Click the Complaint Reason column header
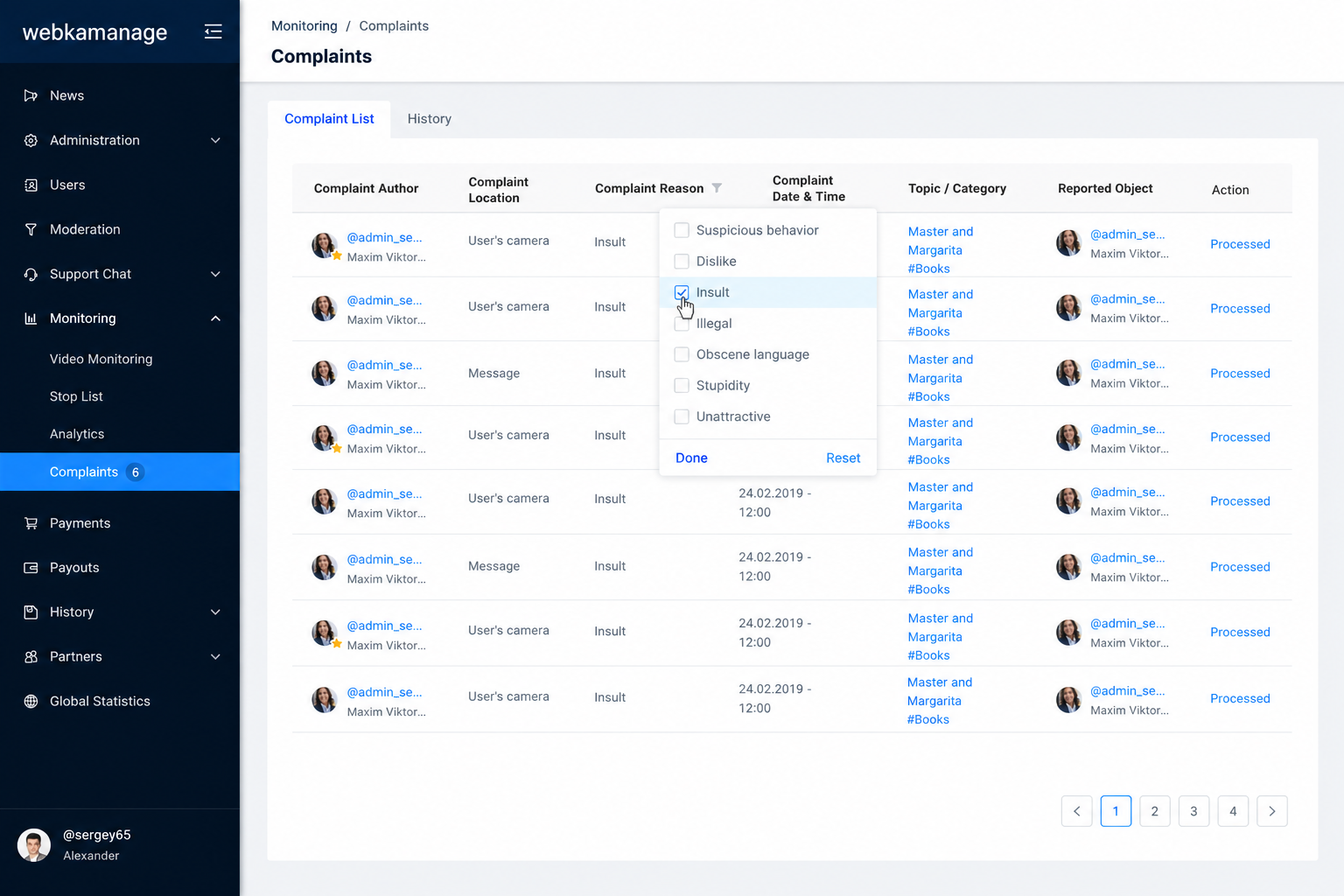Screen dimensions: 1344x896 click(649, 188)
